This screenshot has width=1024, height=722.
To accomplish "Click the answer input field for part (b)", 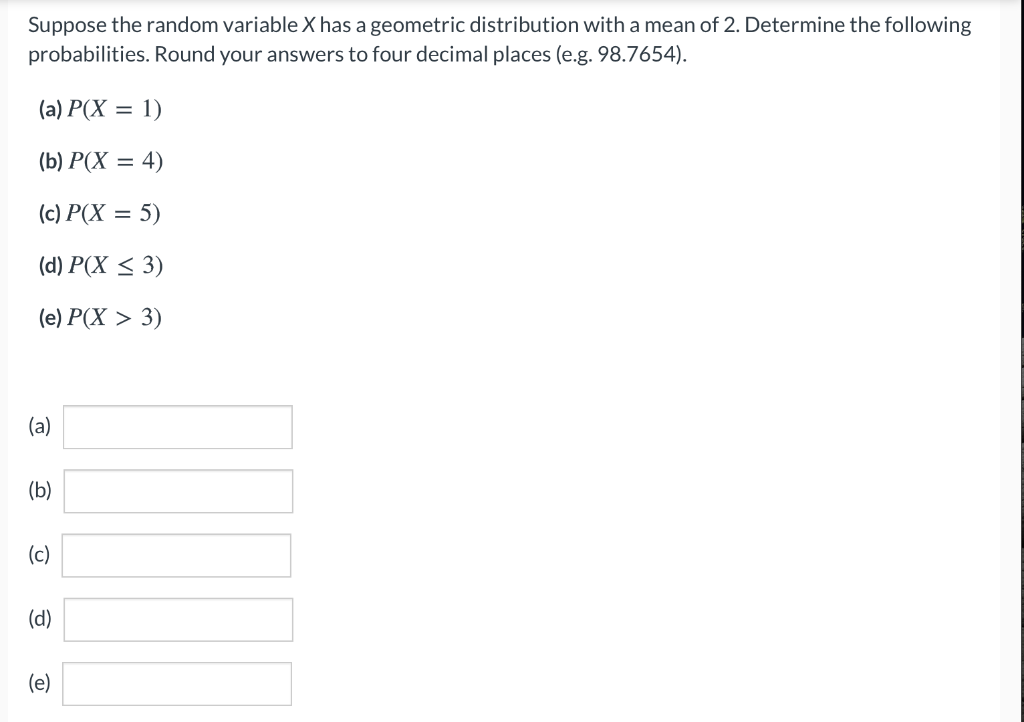I will tap(177, 490).
